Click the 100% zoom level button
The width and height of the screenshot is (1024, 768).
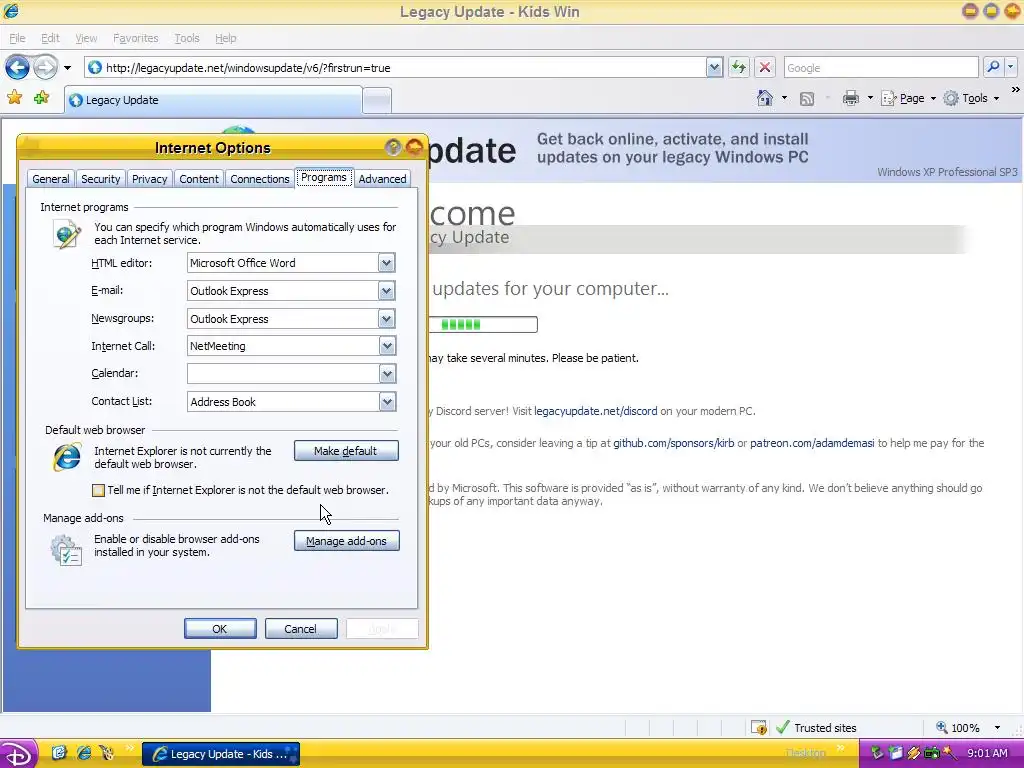coord(957,728)
